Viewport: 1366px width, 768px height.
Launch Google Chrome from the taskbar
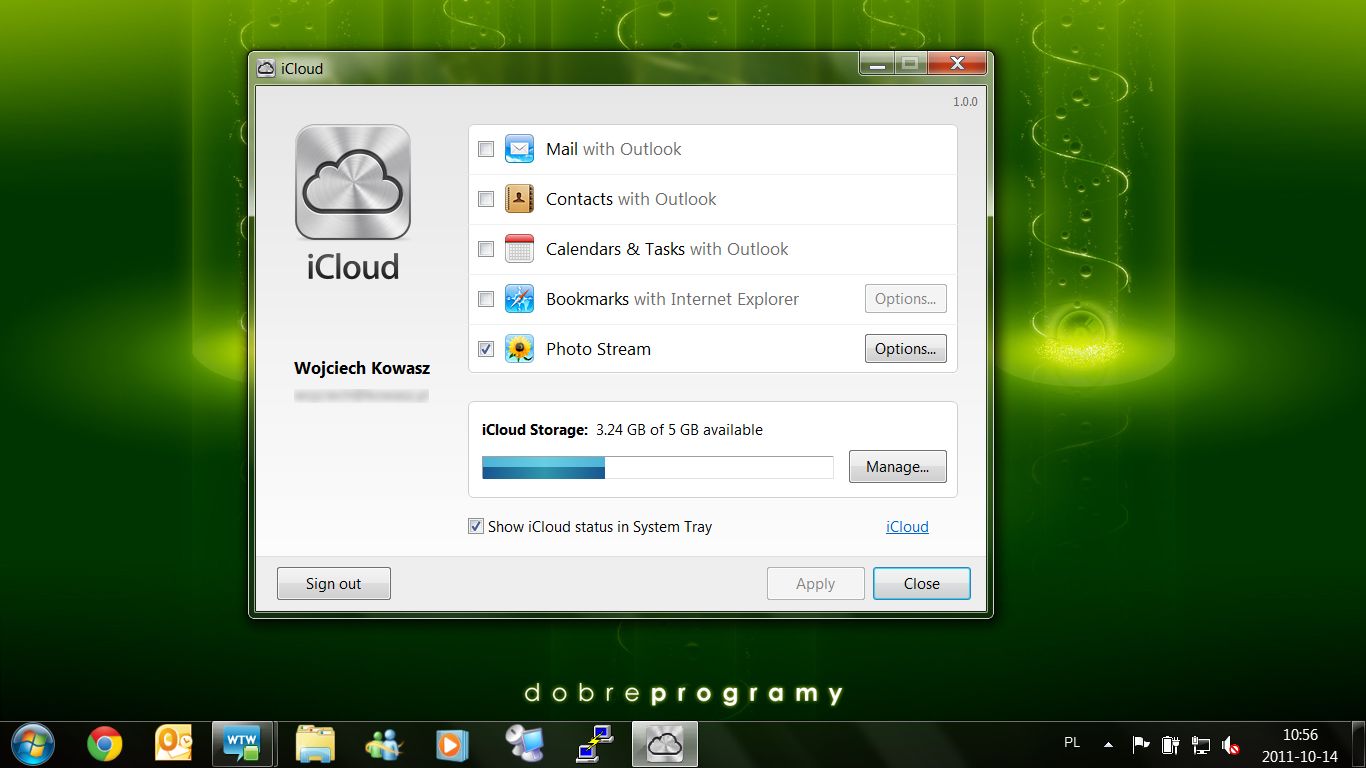point(105,744)
